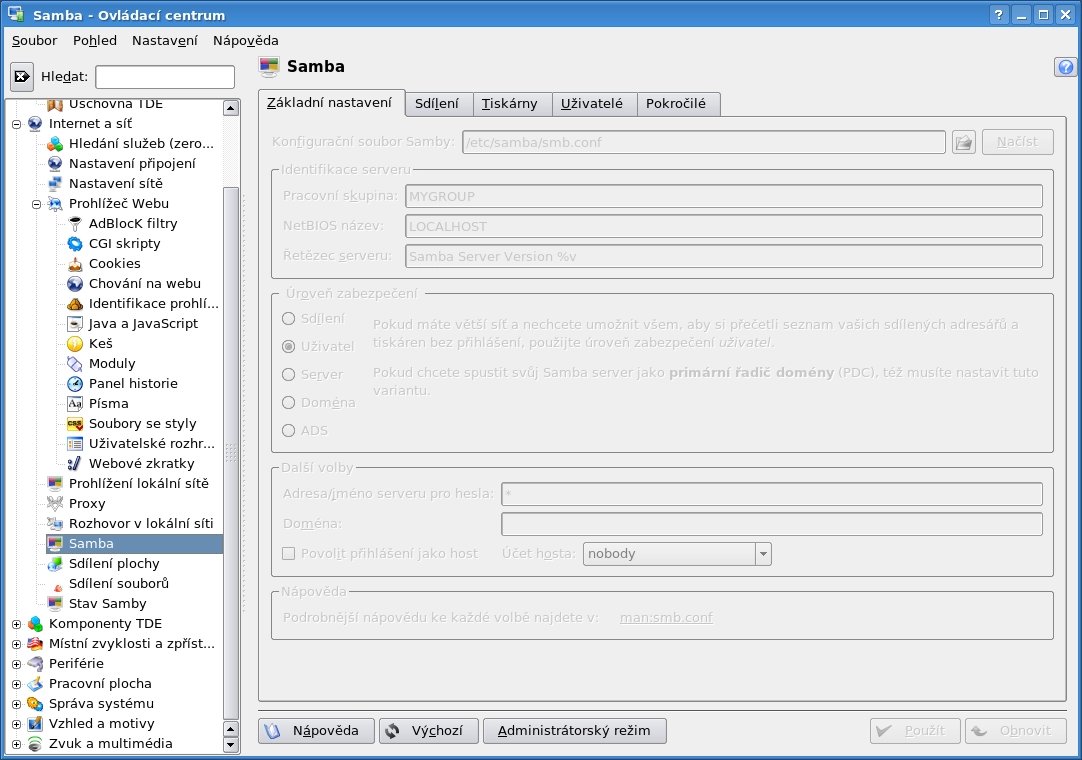Click the Internet a síť globe icon

click(35, 124)
